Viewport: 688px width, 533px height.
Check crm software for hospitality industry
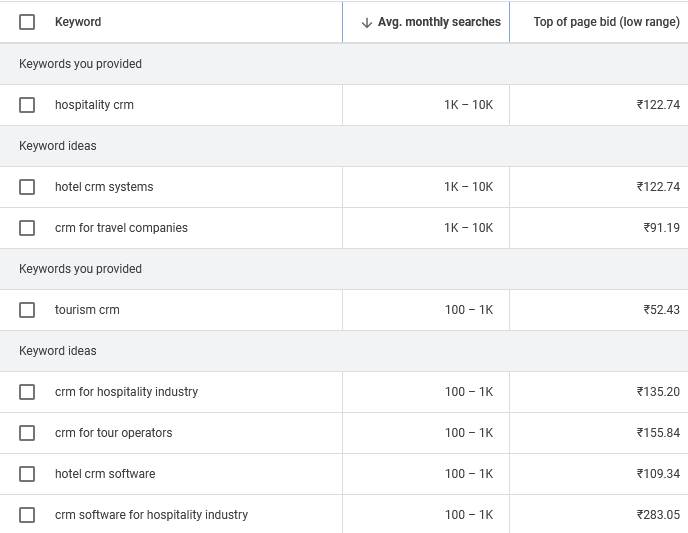point(27,515)
